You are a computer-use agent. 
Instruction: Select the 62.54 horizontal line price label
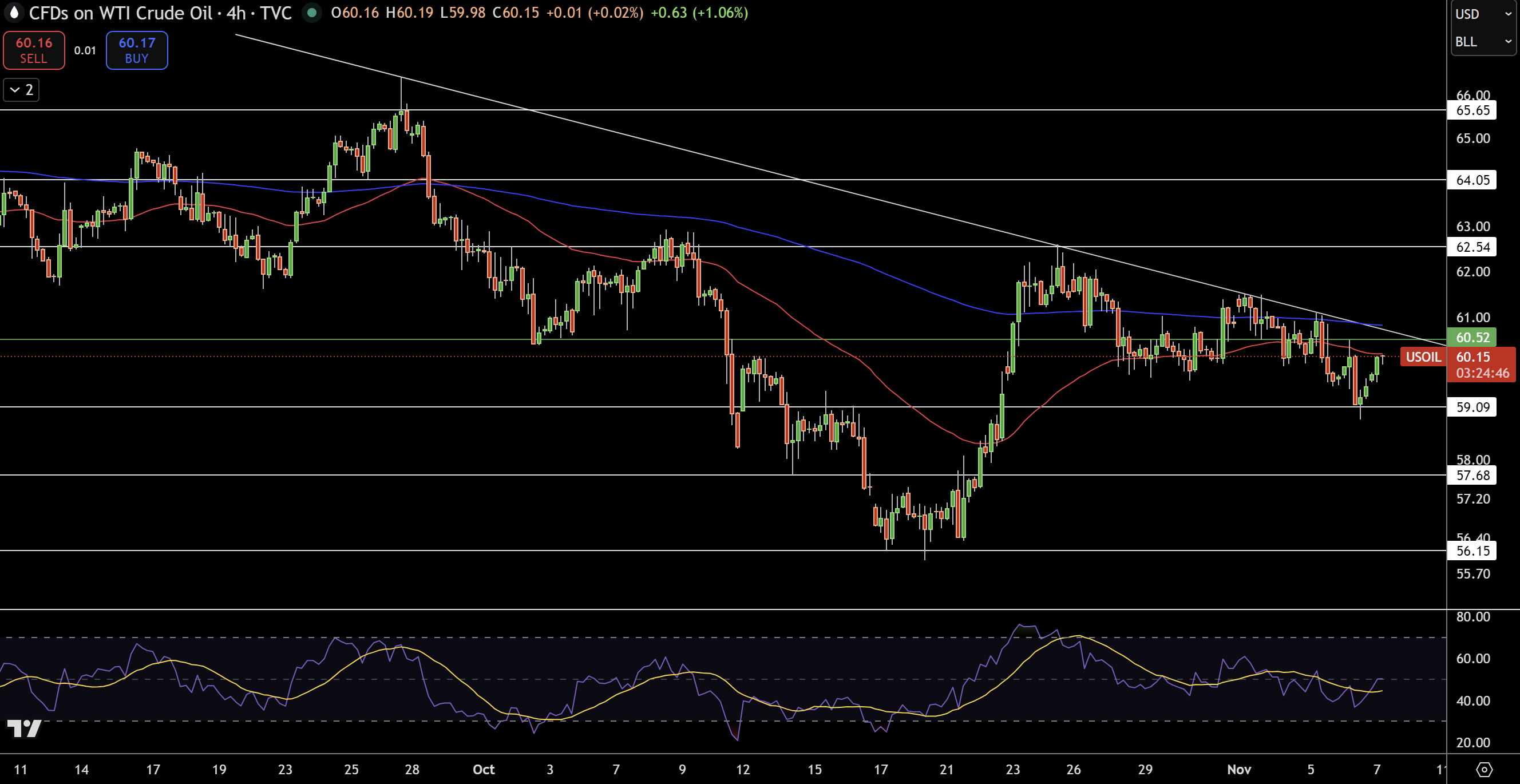coord(1471,247)
